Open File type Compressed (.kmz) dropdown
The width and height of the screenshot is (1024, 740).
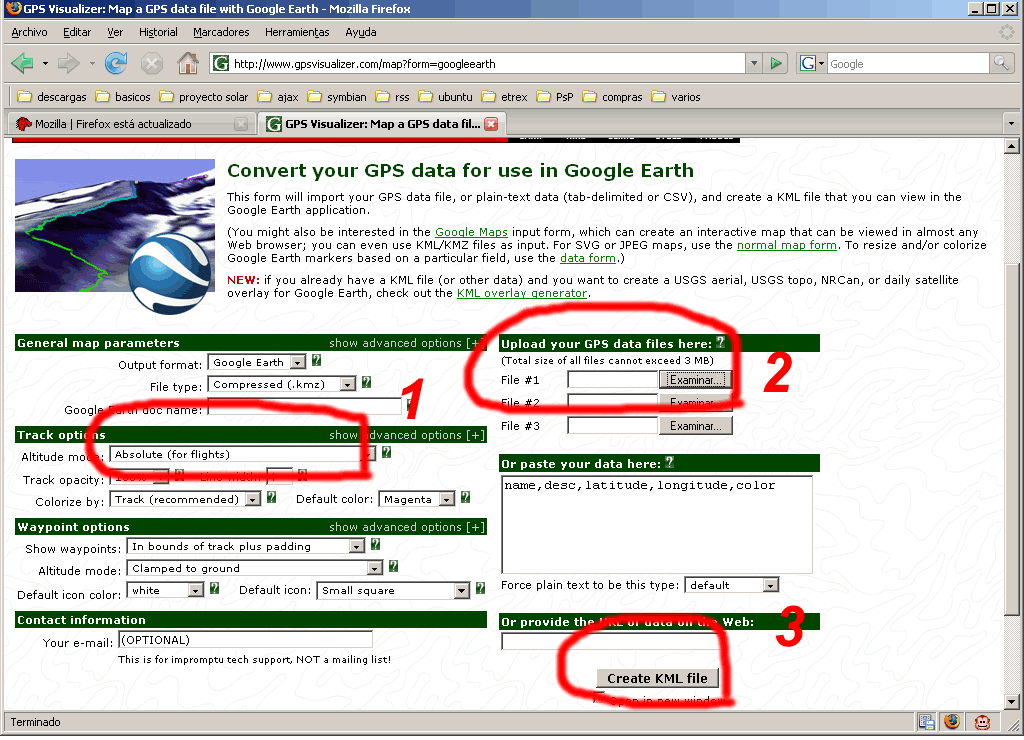click(281, 385)
